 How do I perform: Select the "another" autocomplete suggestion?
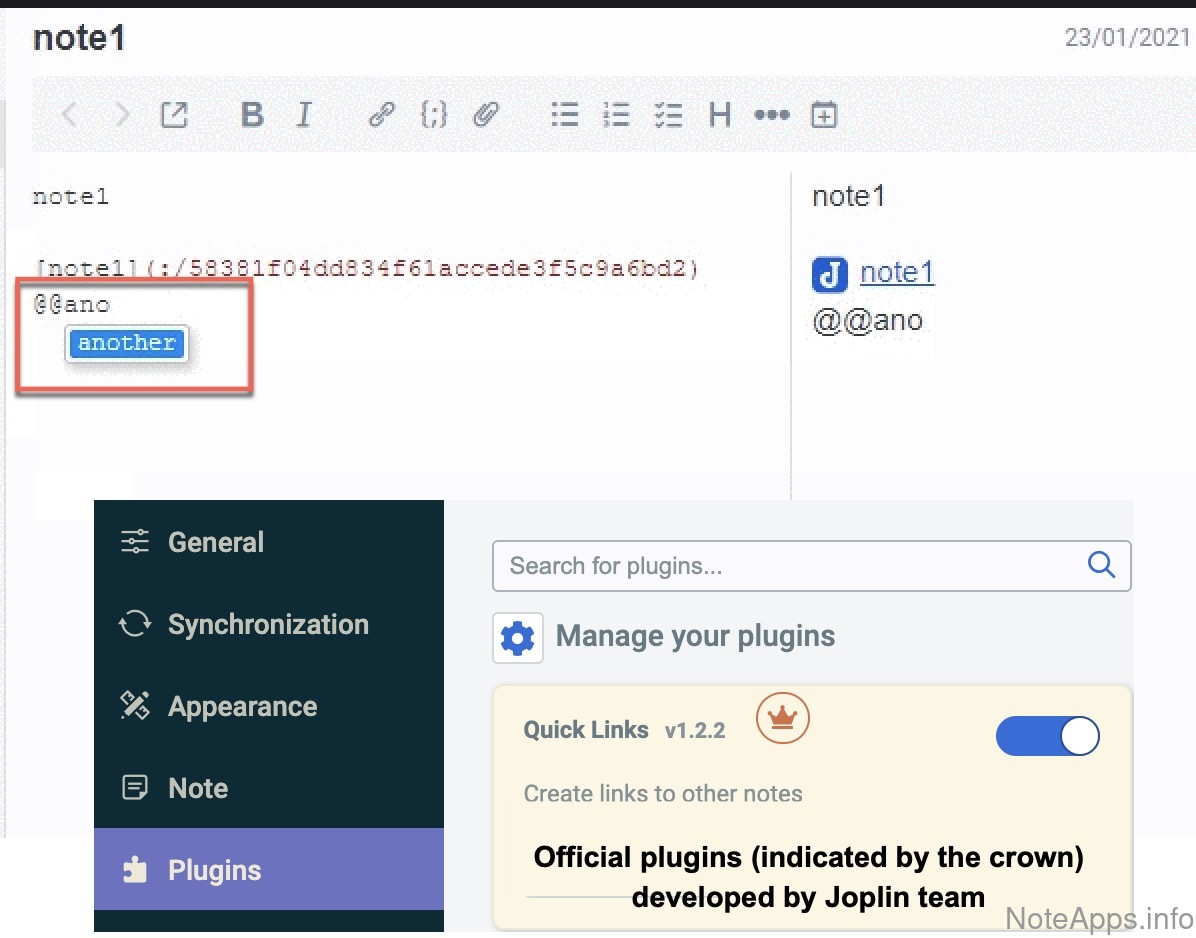(x=127, y=343)
